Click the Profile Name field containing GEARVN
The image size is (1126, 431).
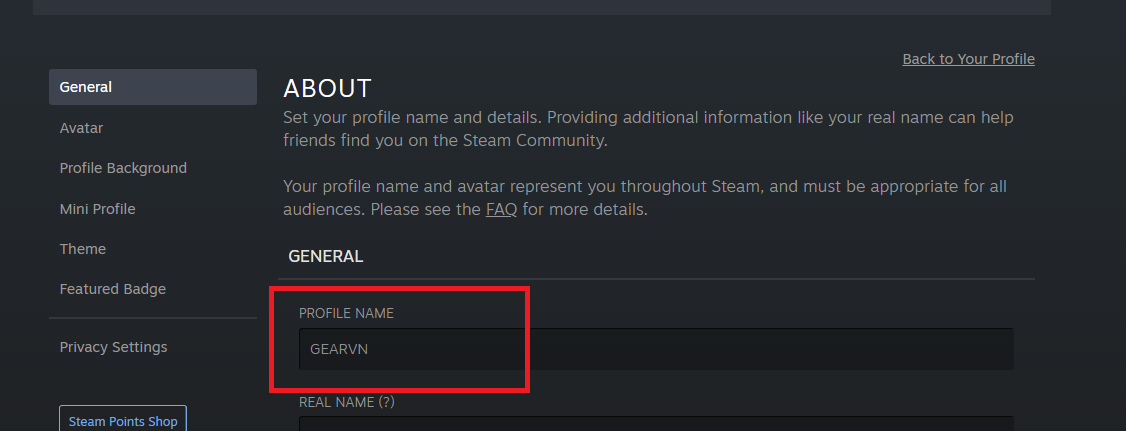pyautogui.click(x=656, y=349)
